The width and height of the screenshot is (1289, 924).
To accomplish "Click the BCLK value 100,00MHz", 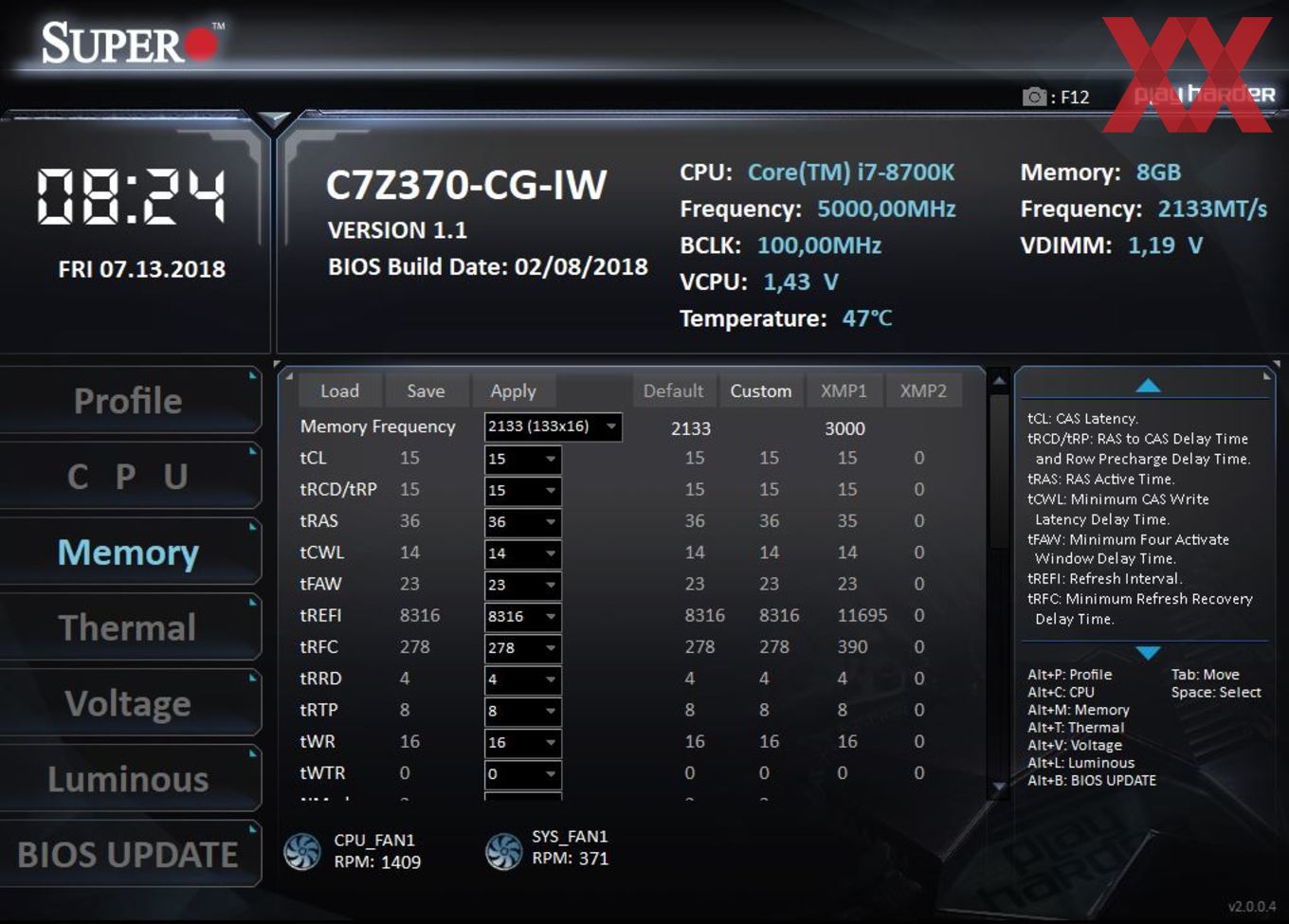I will (819, 245).
